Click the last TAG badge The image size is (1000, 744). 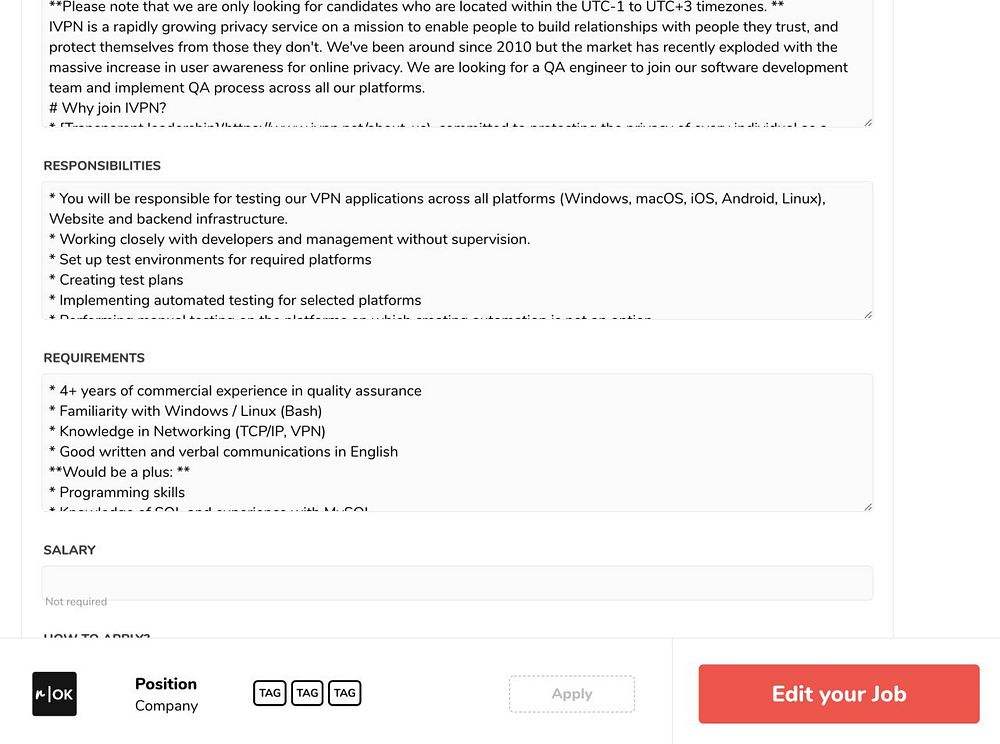pyautogui.click(x=344, y=692)
